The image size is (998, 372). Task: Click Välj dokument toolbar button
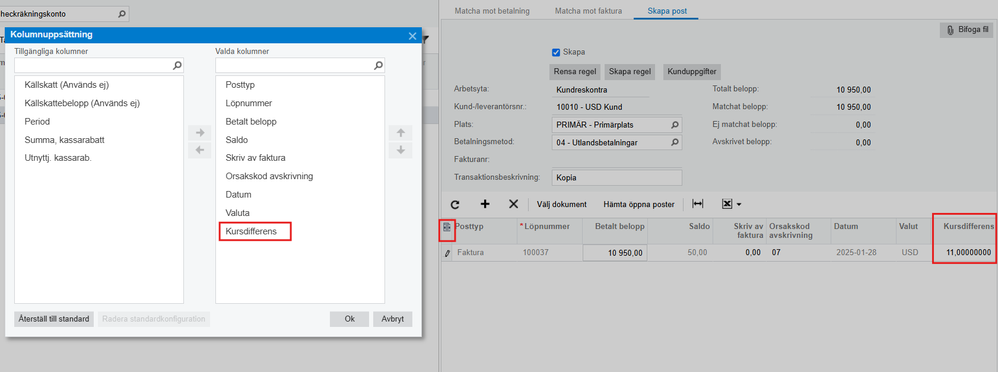(561, 205)
